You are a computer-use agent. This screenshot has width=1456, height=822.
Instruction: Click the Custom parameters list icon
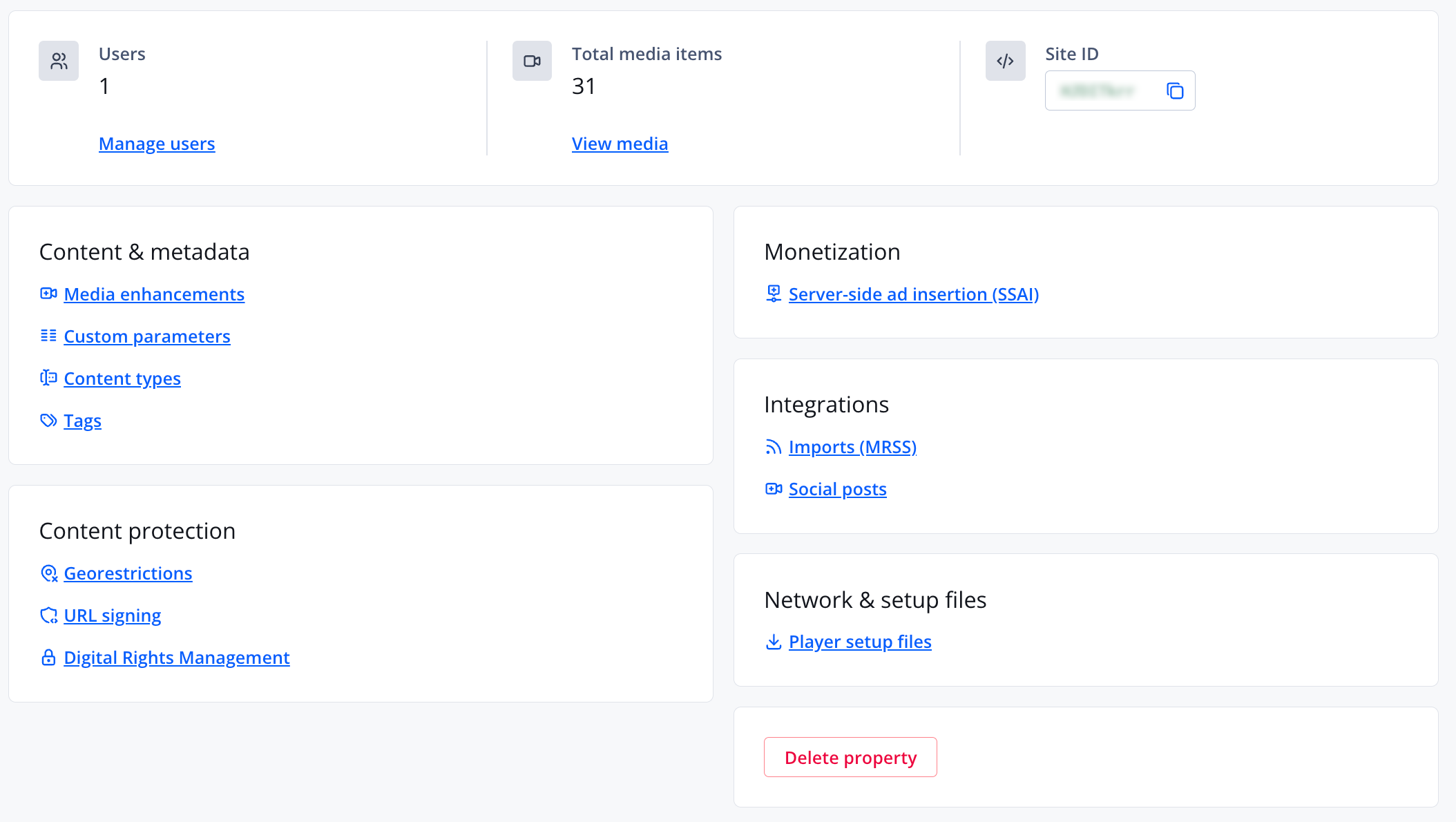tap(48, 336)
